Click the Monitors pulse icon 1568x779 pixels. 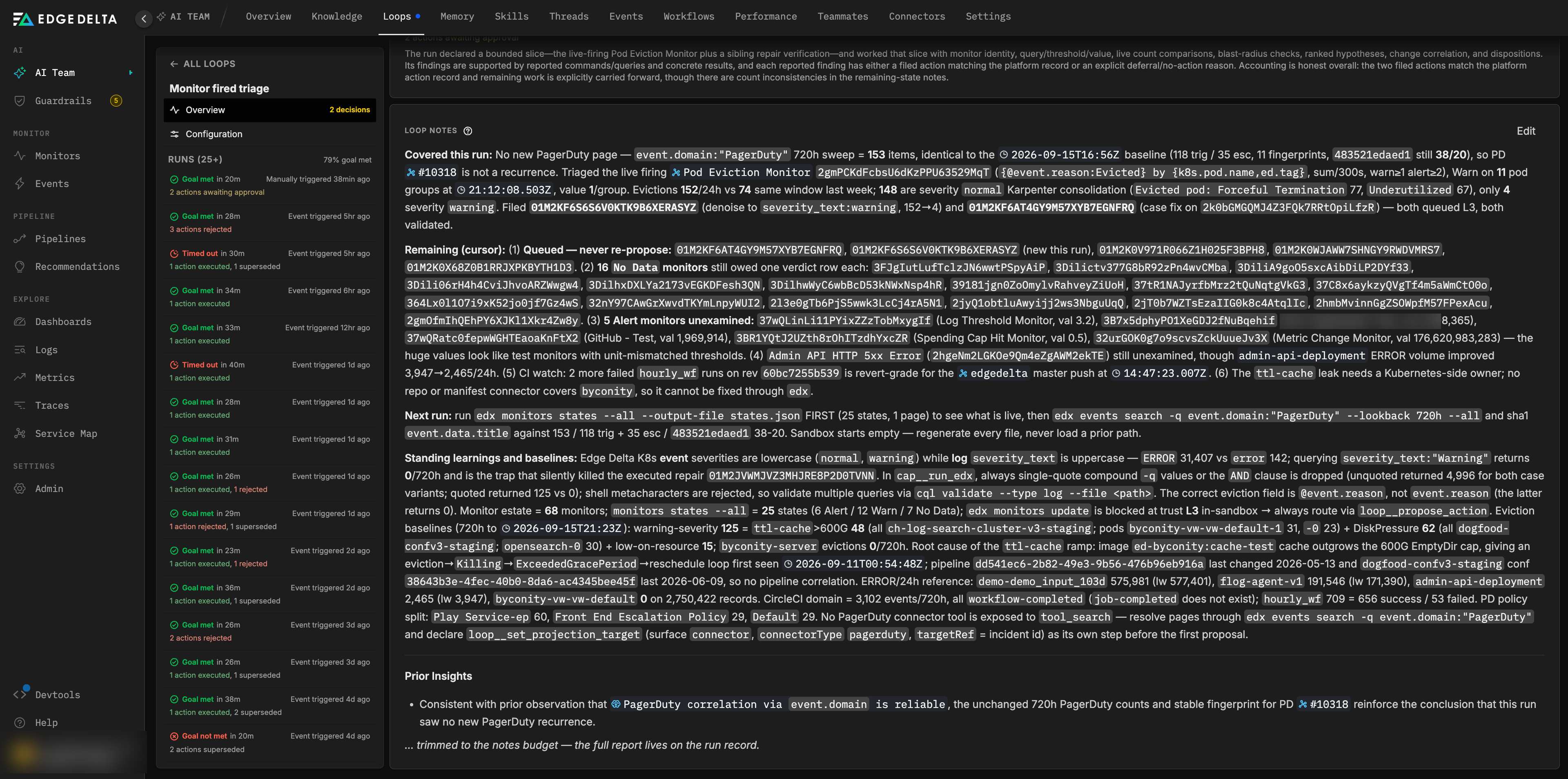(x=20, y=156)
